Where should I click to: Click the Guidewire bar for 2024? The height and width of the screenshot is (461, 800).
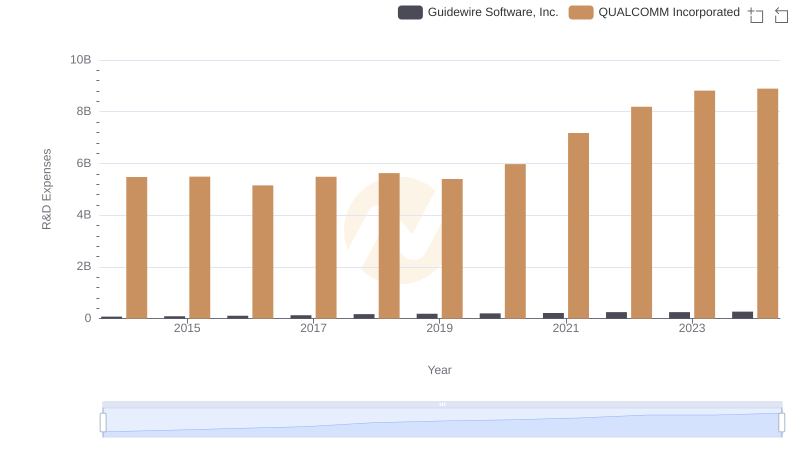(743, 315)
